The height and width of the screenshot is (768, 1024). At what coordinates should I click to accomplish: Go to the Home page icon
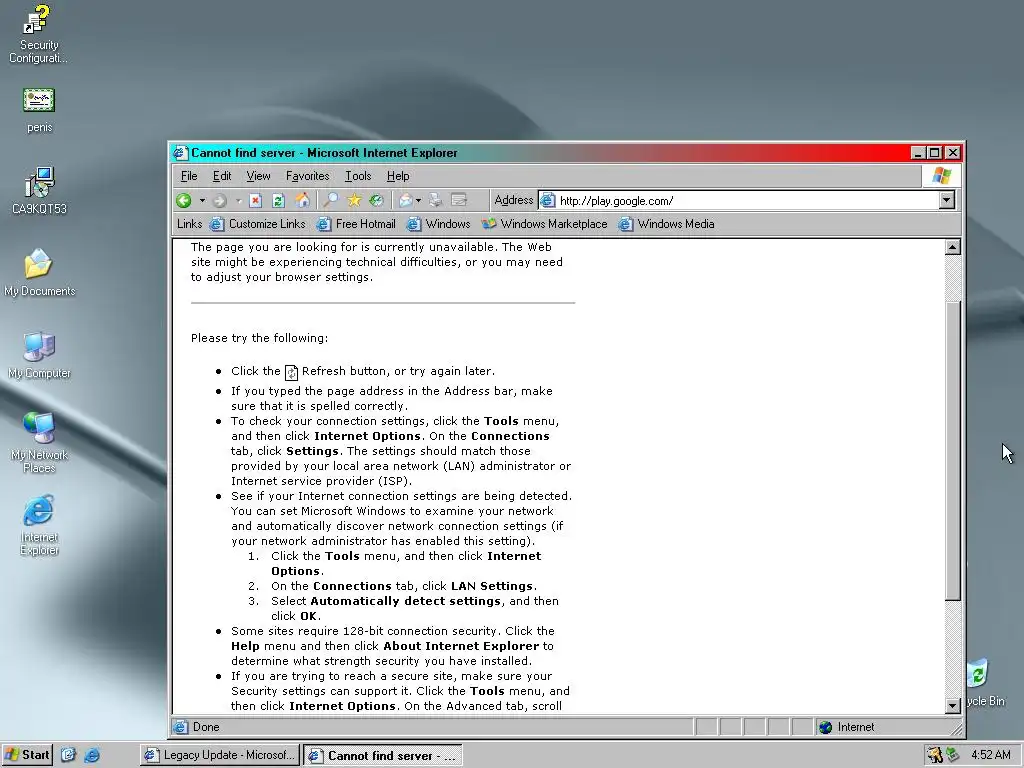point(302,200)
